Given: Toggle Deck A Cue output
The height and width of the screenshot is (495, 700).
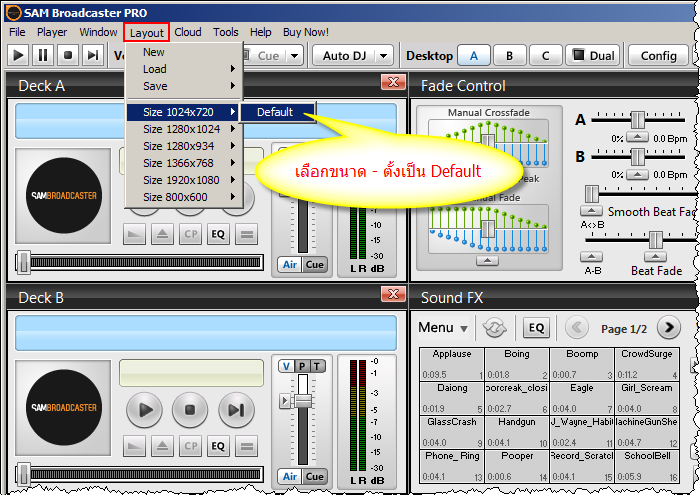Looking at the screenshot, I should click(315, 265).
